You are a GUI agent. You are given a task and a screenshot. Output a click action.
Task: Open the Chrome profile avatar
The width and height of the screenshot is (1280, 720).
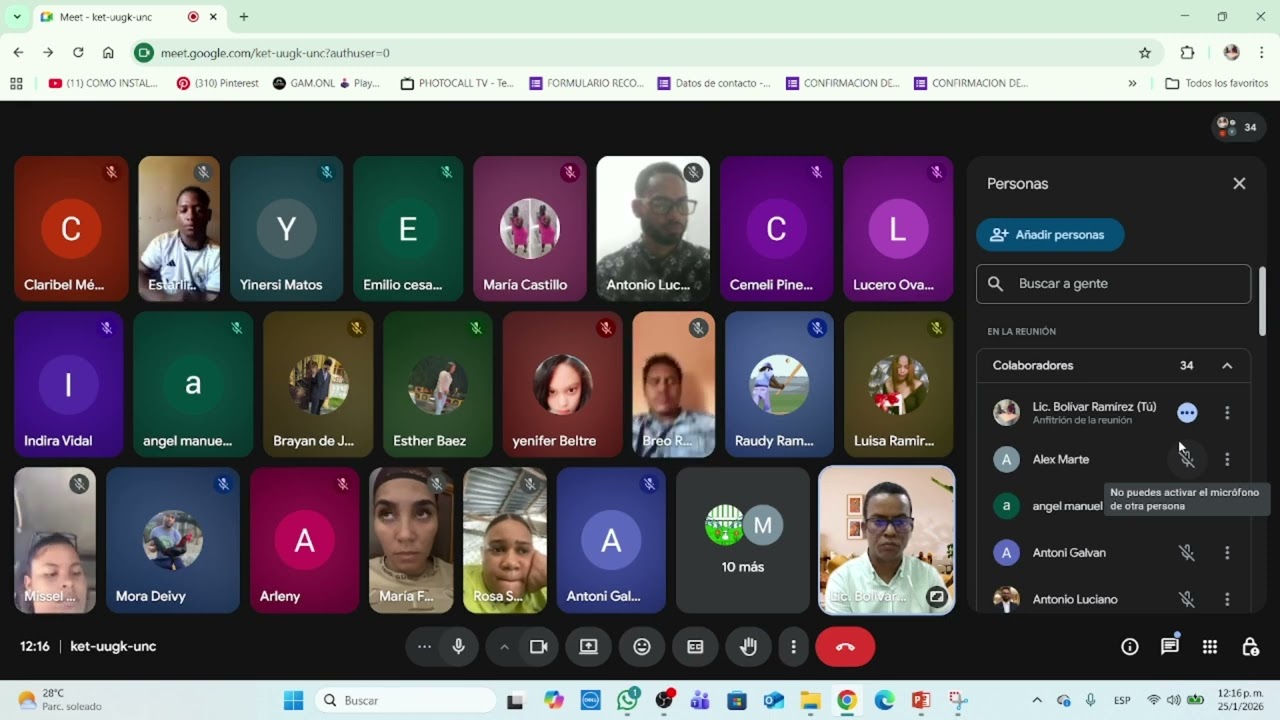[x=1231, y=53]
